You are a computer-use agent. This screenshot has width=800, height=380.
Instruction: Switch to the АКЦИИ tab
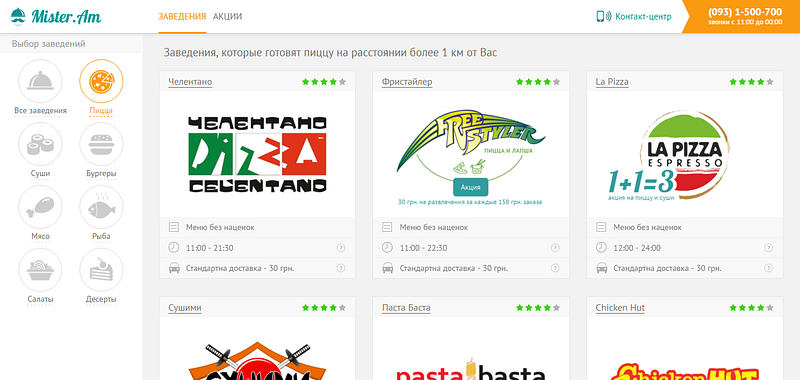coord(228,16)
